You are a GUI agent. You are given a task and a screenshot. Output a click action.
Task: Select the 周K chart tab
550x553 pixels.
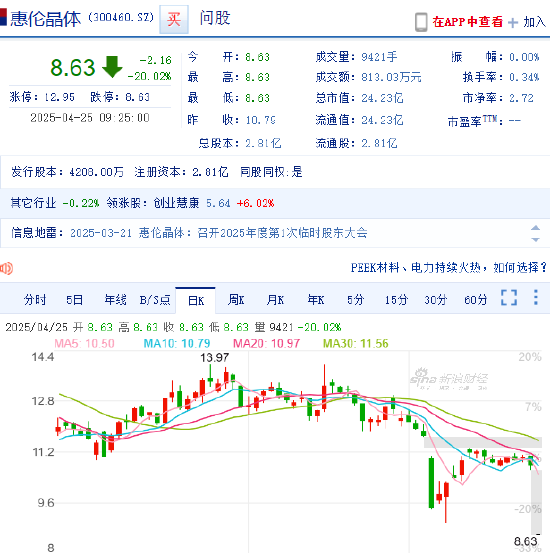(236, 300)
